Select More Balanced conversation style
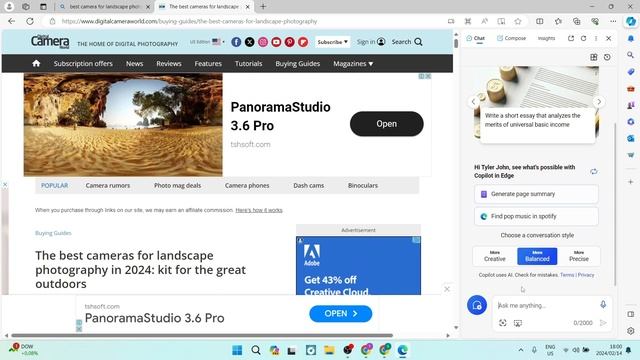The height and width of the screenshot is (360, 640). tap(537, 256)
